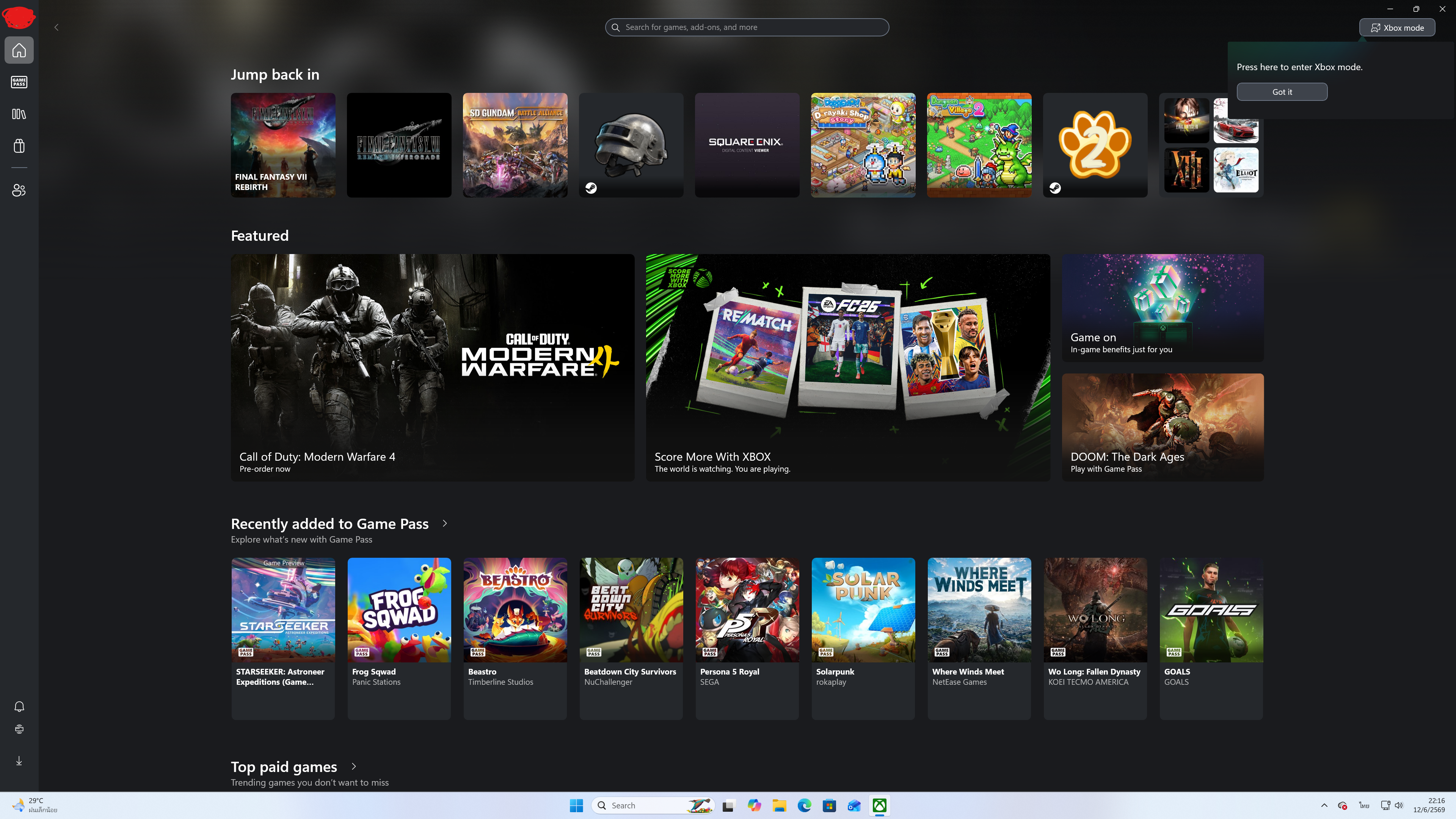
Task: Open the GOALS game card
Action: point(1211,639)
